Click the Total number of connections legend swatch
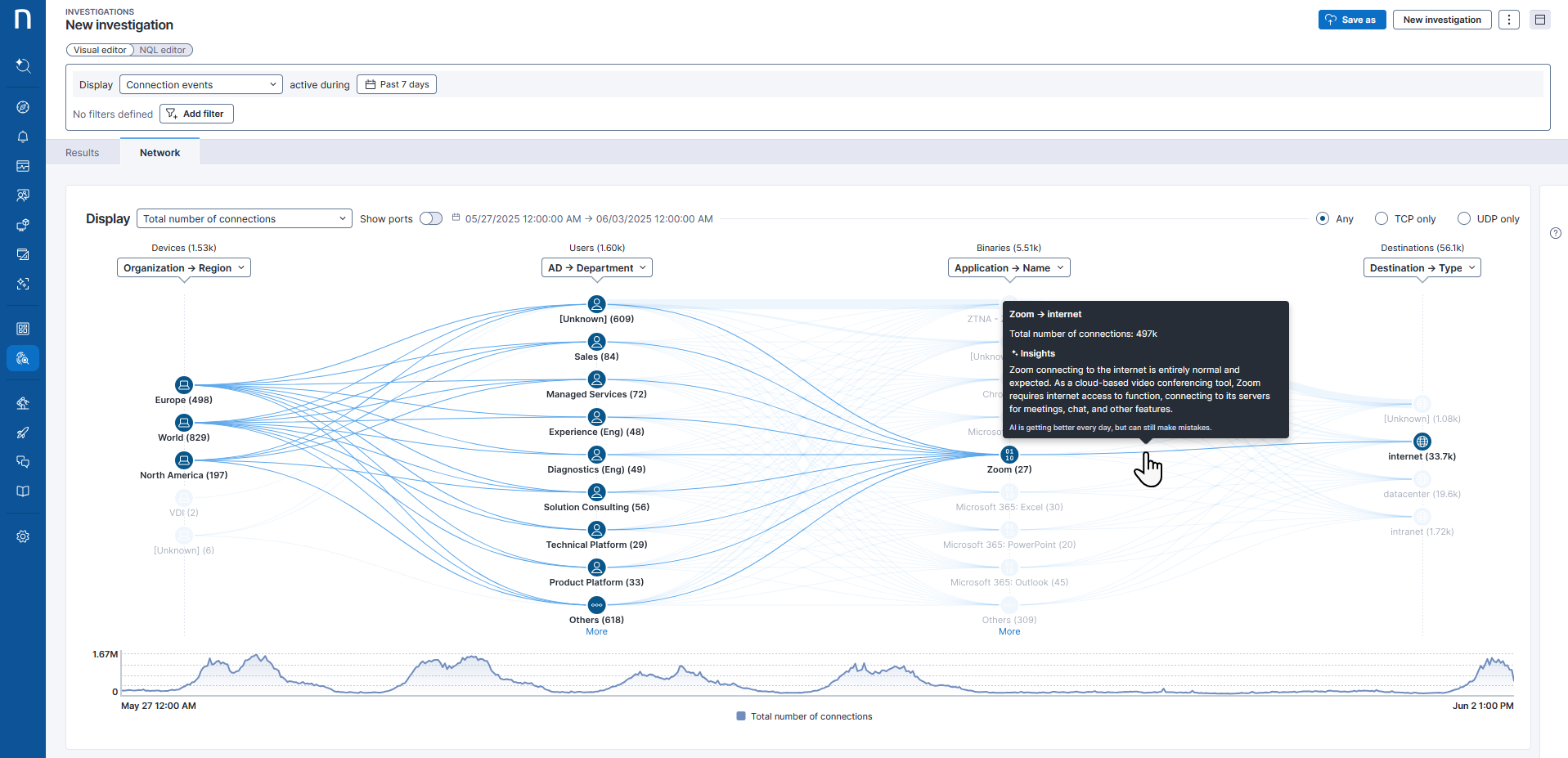 [x=741, y=716]
